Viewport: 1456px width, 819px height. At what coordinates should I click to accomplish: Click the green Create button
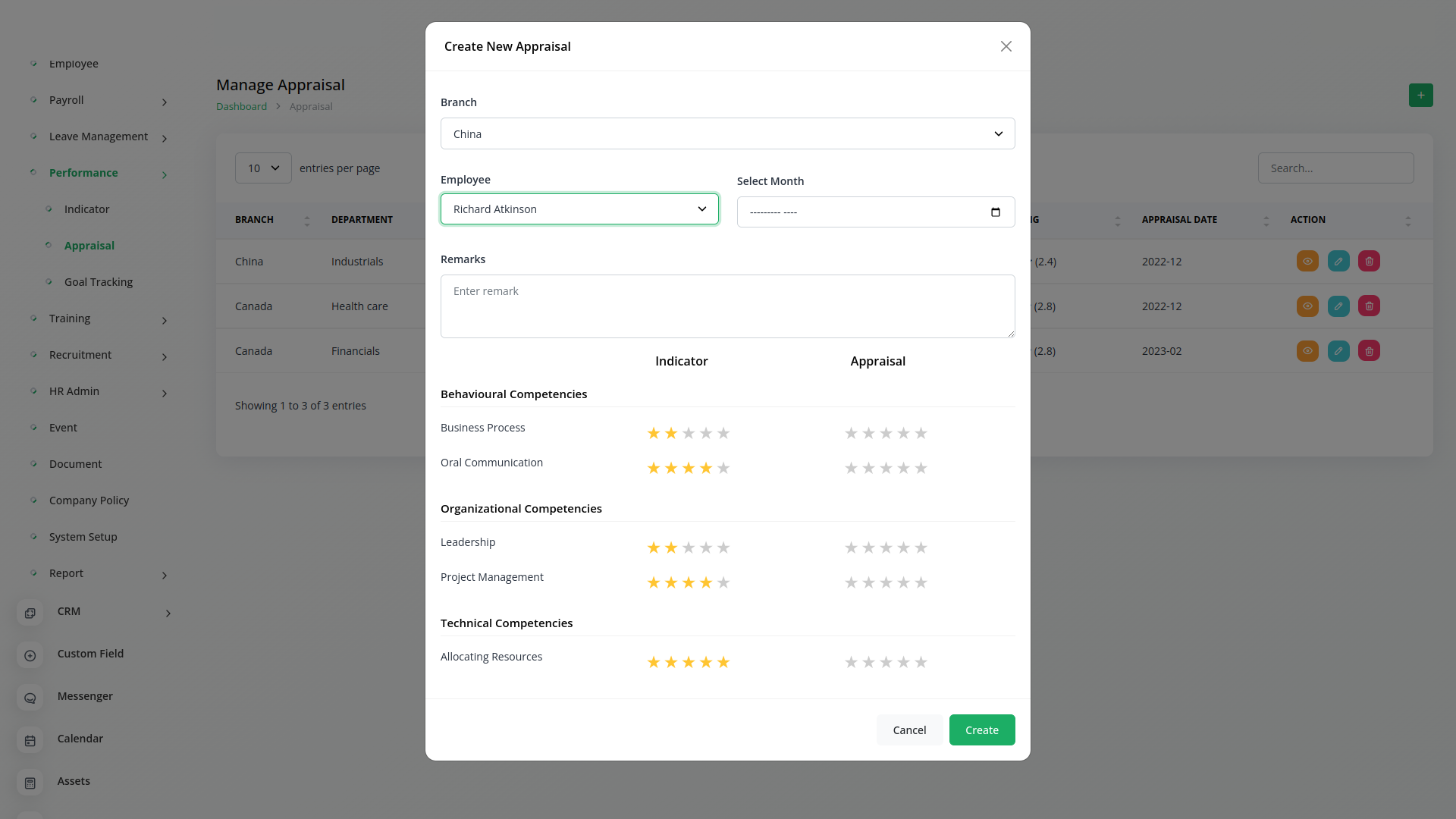[x=981, y=730]
